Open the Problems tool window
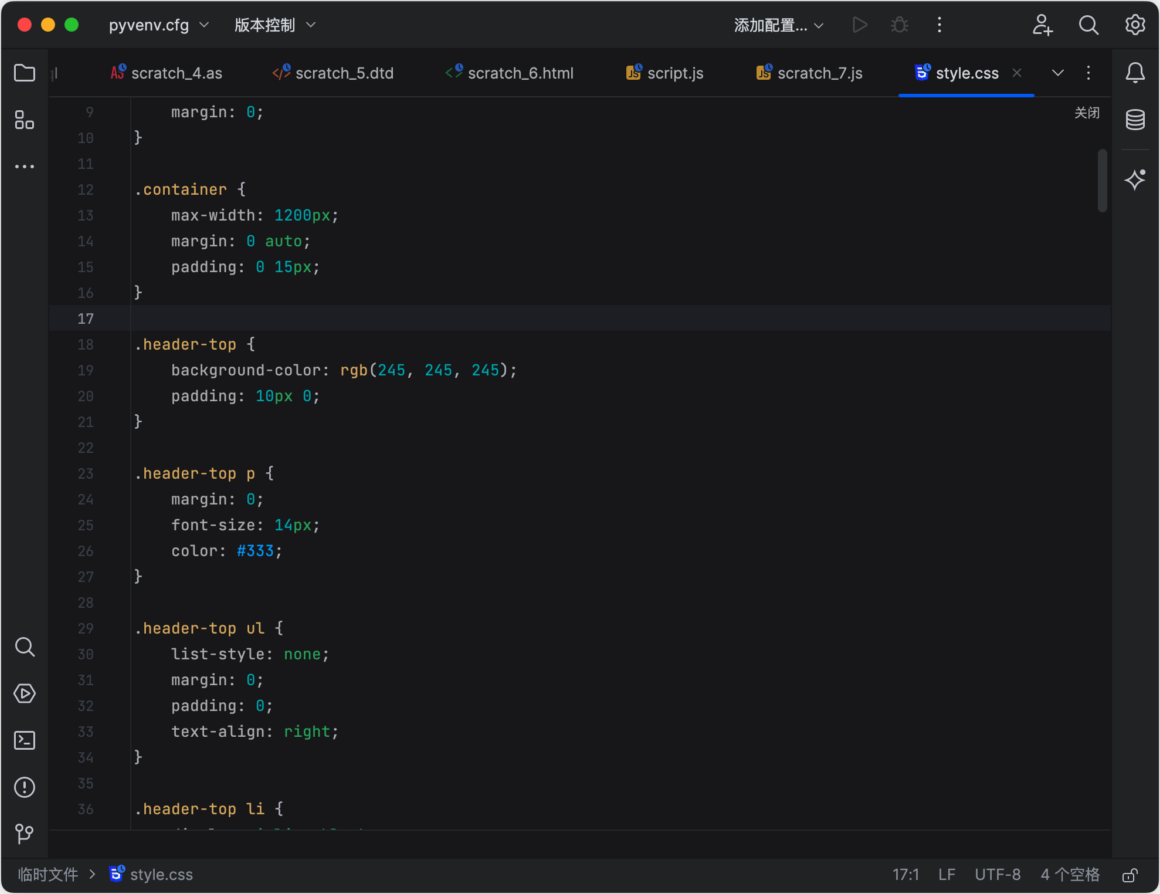This screenshot has height=894, width=1160. [24, 787]
